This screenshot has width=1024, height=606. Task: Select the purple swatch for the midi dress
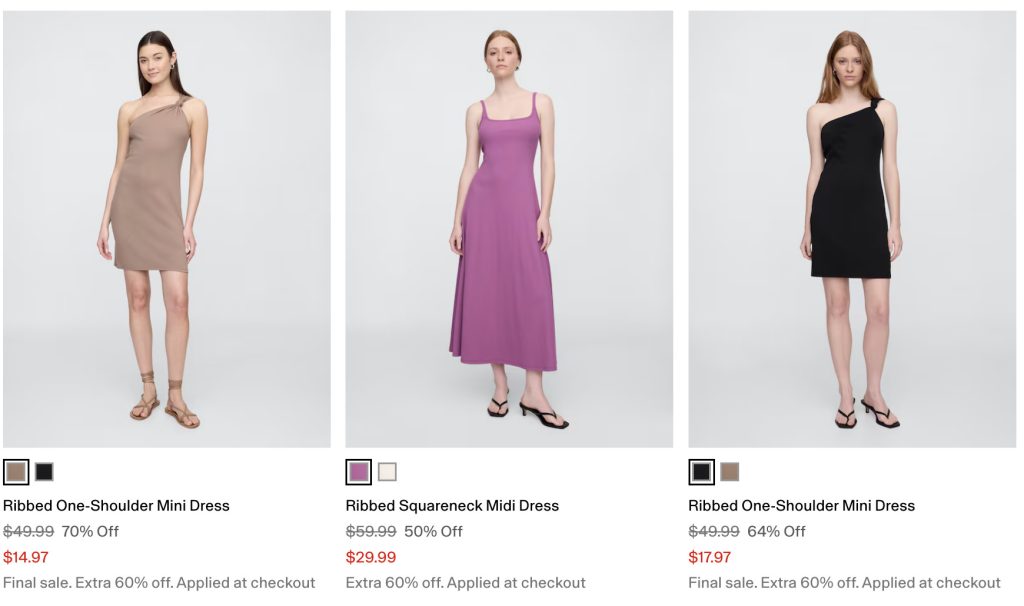pos(359,472)
